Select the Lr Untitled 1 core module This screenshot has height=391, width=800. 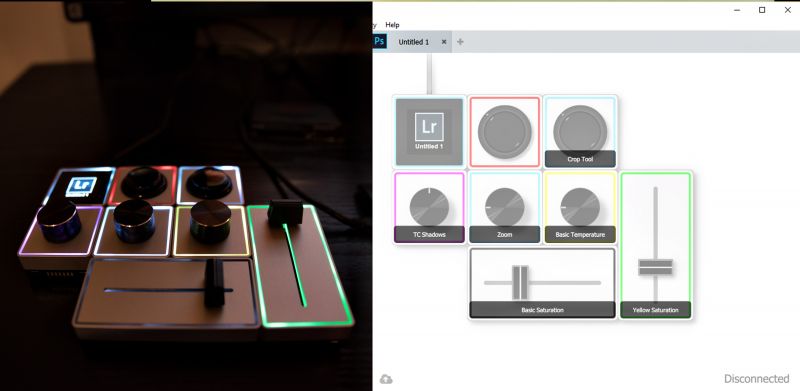429,132
